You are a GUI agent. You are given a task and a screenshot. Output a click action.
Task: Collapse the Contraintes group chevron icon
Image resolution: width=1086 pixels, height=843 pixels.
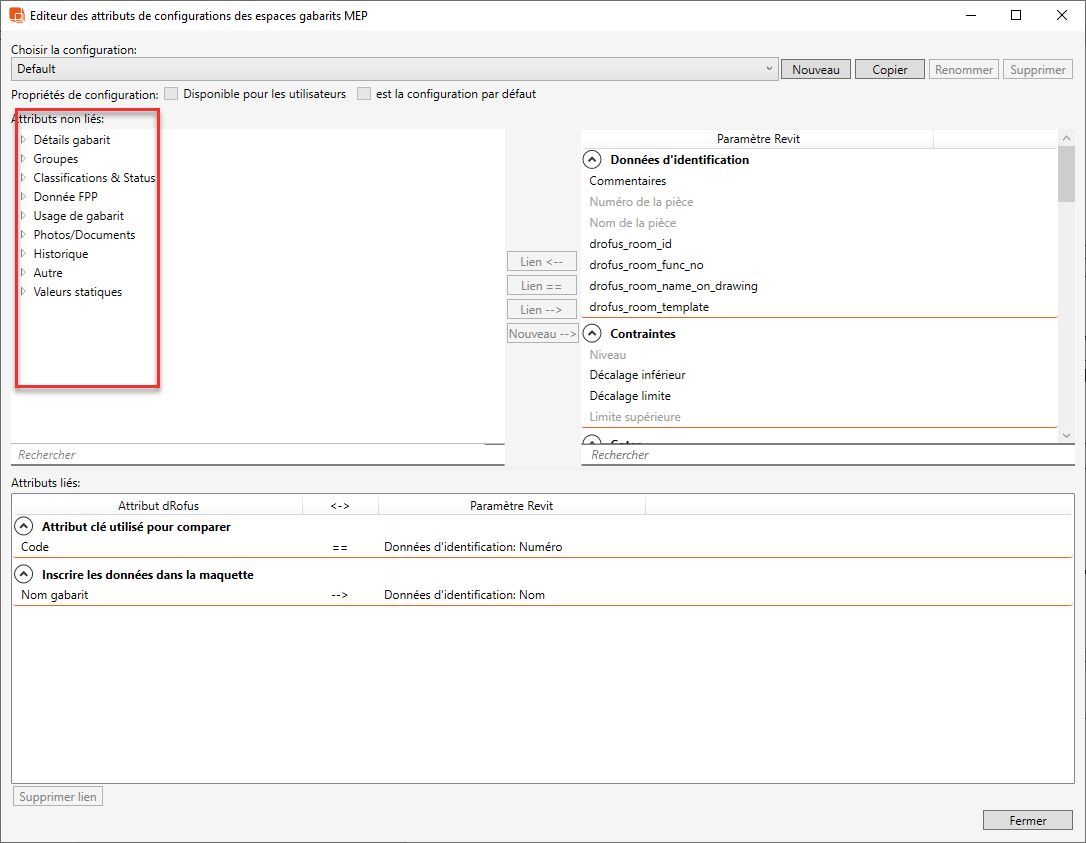click(x=592, y=333)
